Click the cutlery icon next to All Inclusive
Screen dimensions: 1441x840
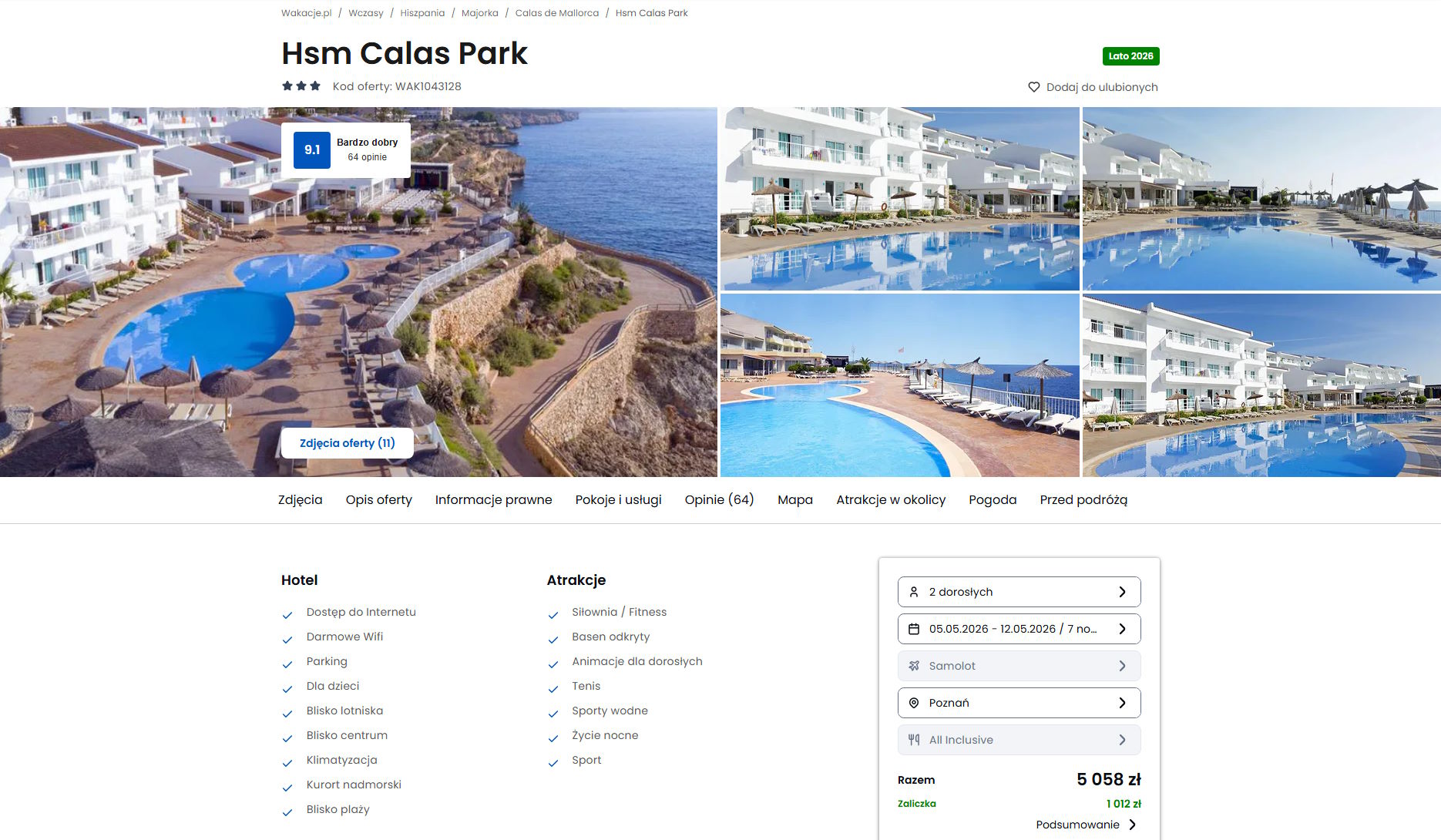[914, 740]
